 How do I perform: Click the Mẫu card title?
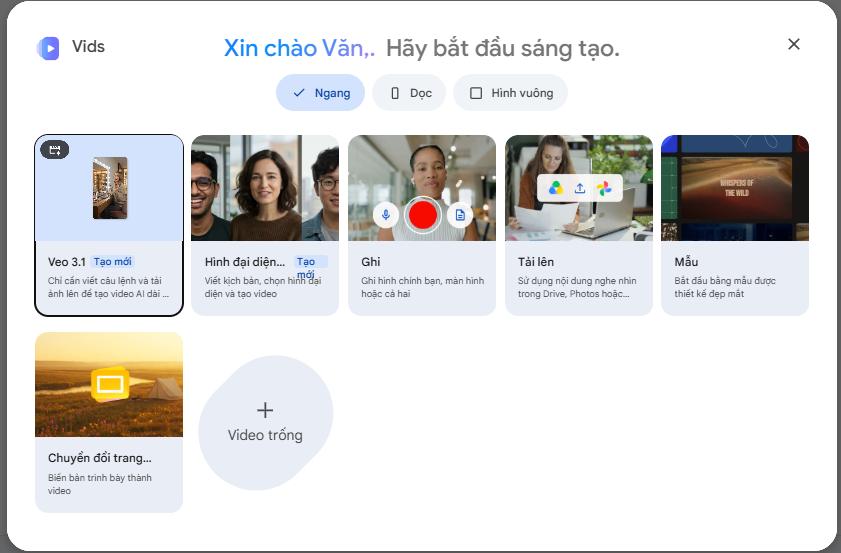click(x=687, y=262)
